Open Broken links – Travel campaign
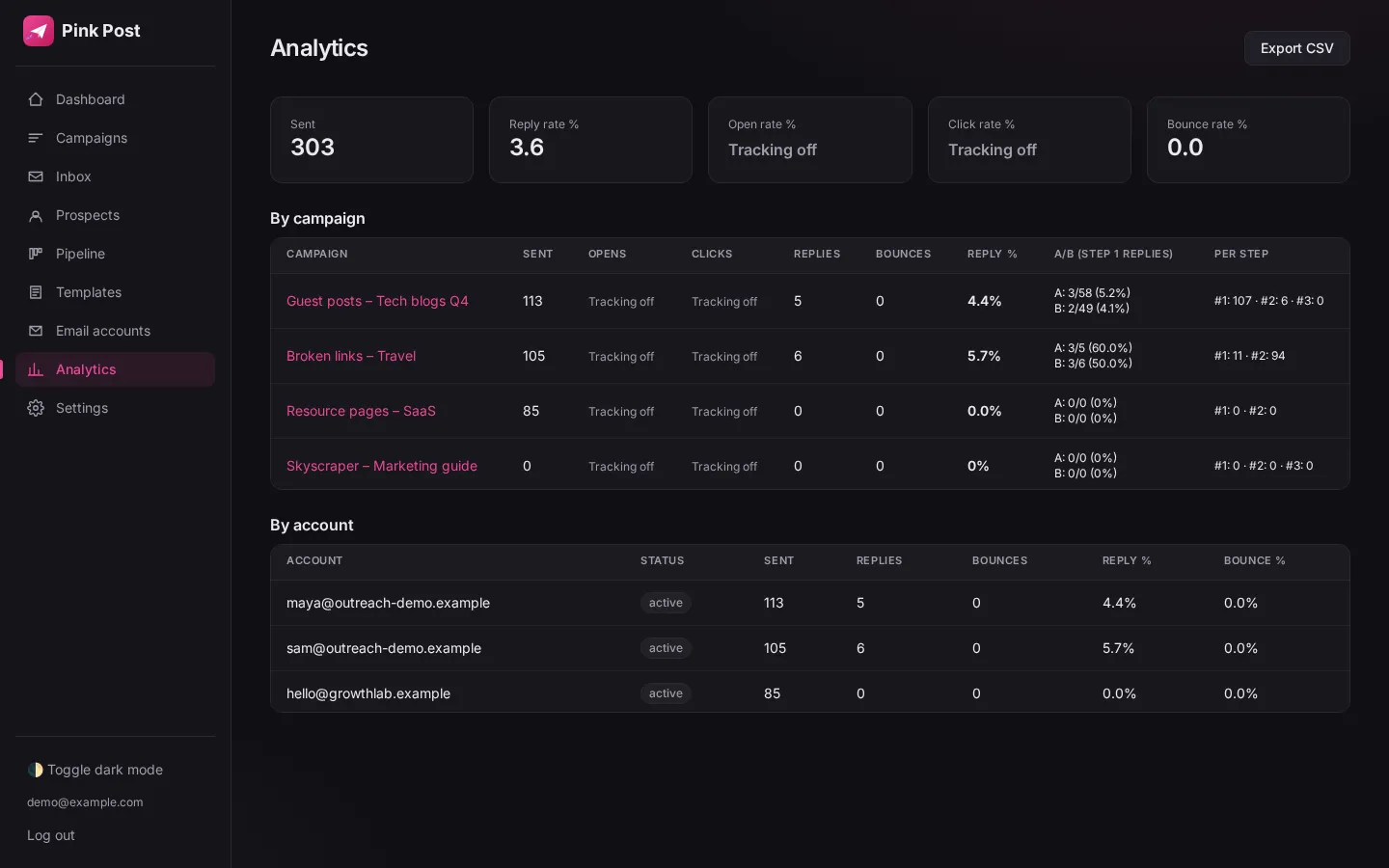This screenshot has height=868, width=1389. [x=351, y=356]
